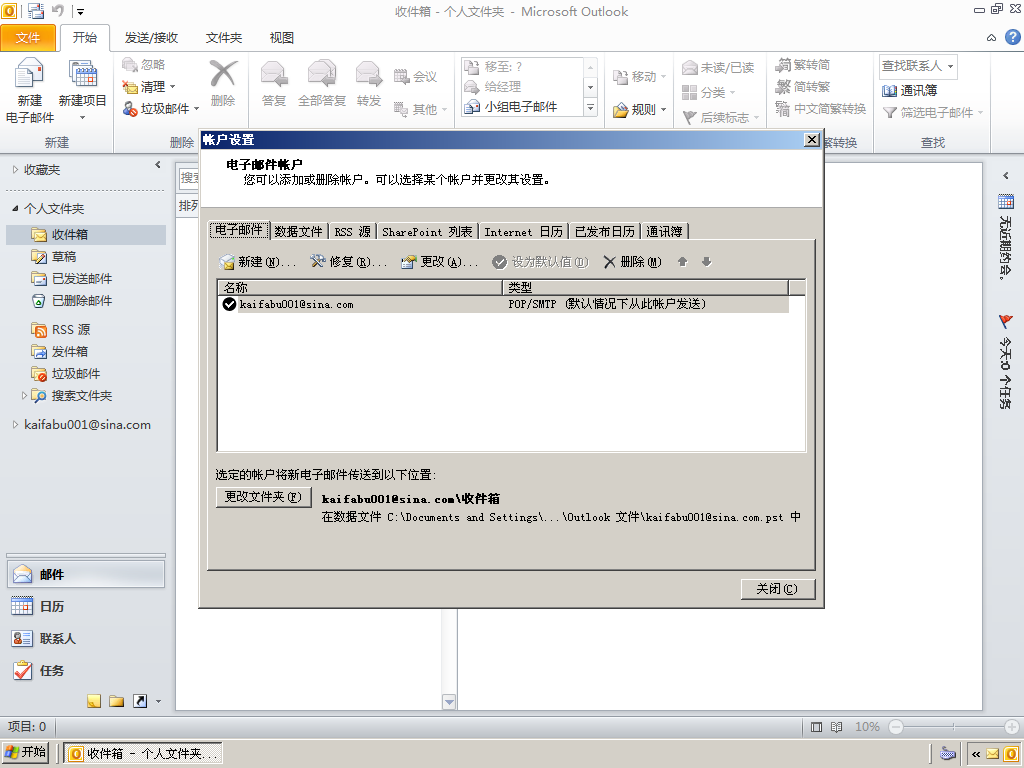1024x768 pixels.
Task: Open the Data Files (数据文件) dialog tab
Action: point(298,232)
